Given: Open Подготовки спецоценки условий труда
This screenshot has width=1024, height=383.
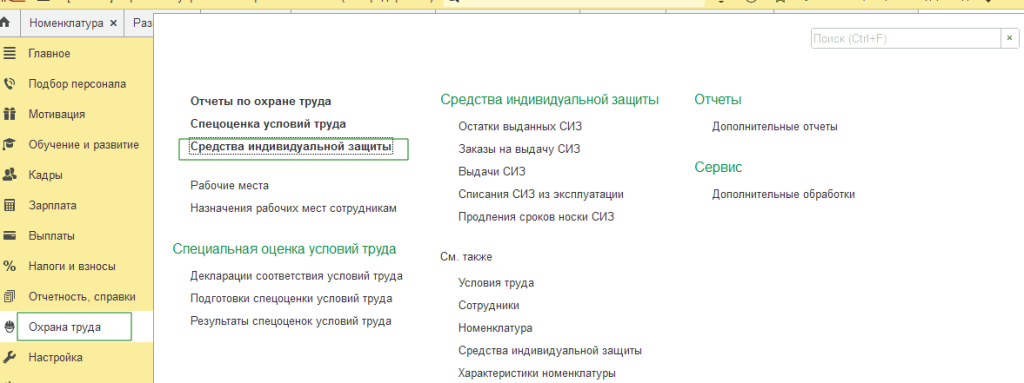Looking at the screenshot, I should [291, 298].
